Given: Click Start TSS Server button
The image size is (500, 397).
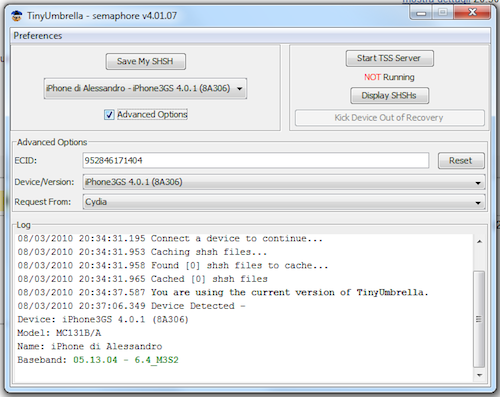Looking at the screenshot, I should [389, 58].
